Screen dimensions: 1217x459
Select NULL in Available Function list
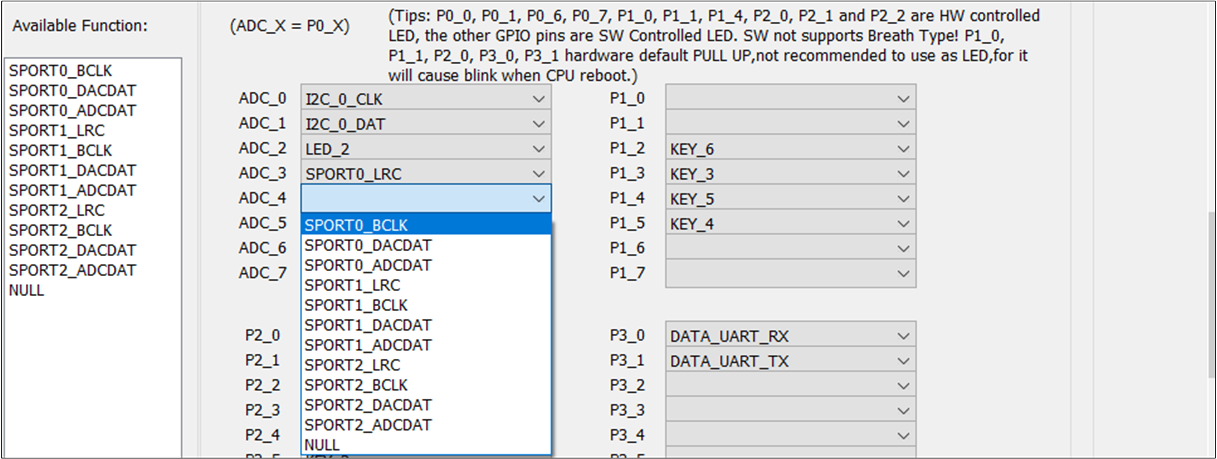point(93,290)
